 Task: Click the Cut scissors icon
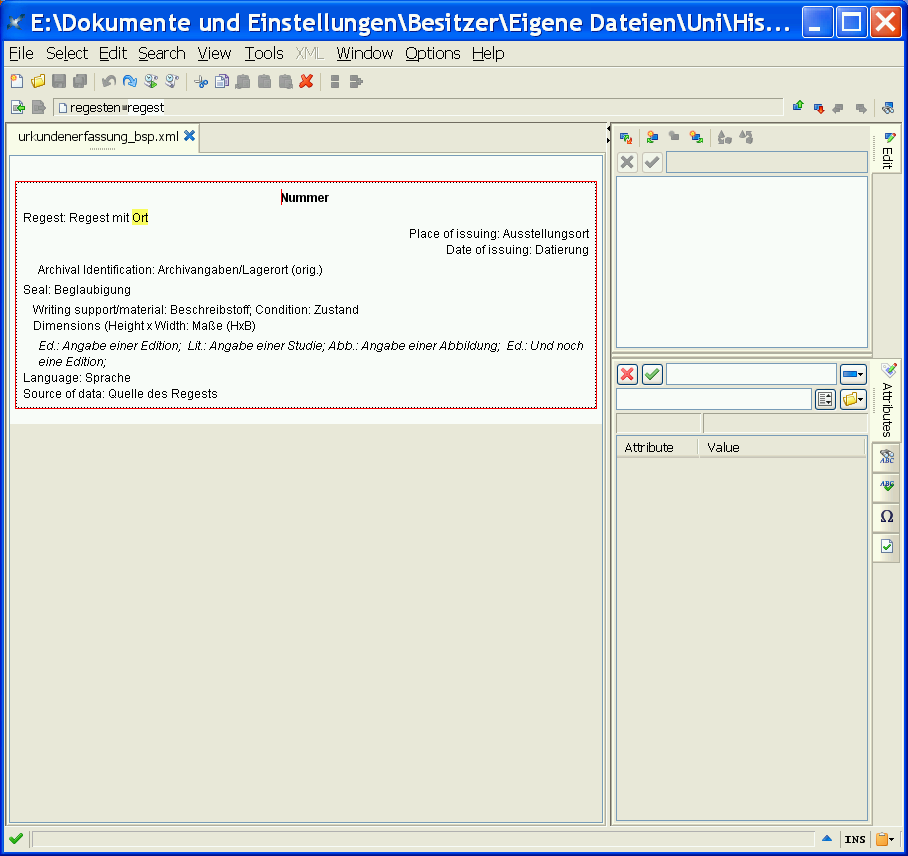201,82
